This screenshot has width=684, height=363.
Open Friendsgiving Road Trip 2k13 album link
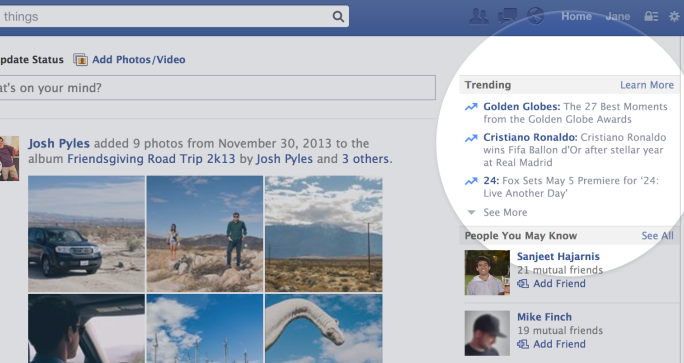click(151, 159)
